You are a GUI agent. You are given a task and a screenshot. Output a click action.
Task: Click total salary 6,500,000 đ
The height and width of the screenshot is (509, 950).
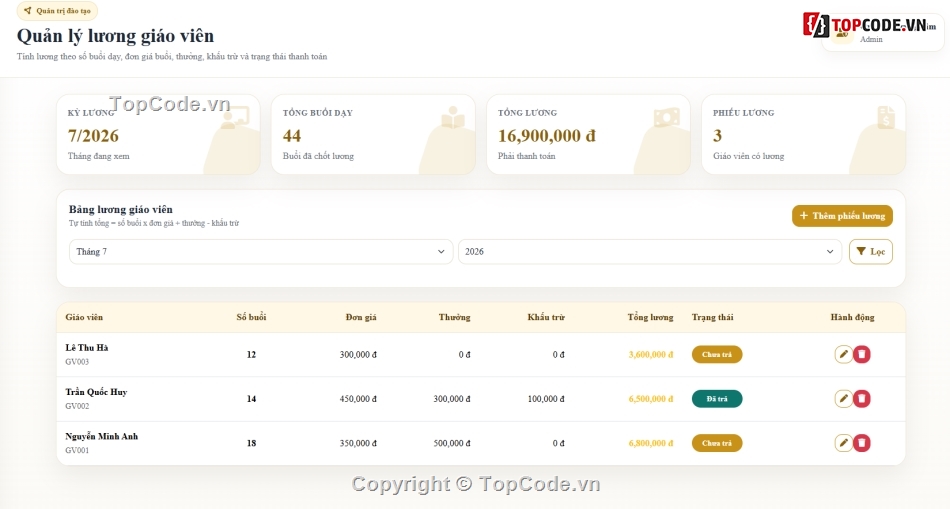click(x=651, y=399)
